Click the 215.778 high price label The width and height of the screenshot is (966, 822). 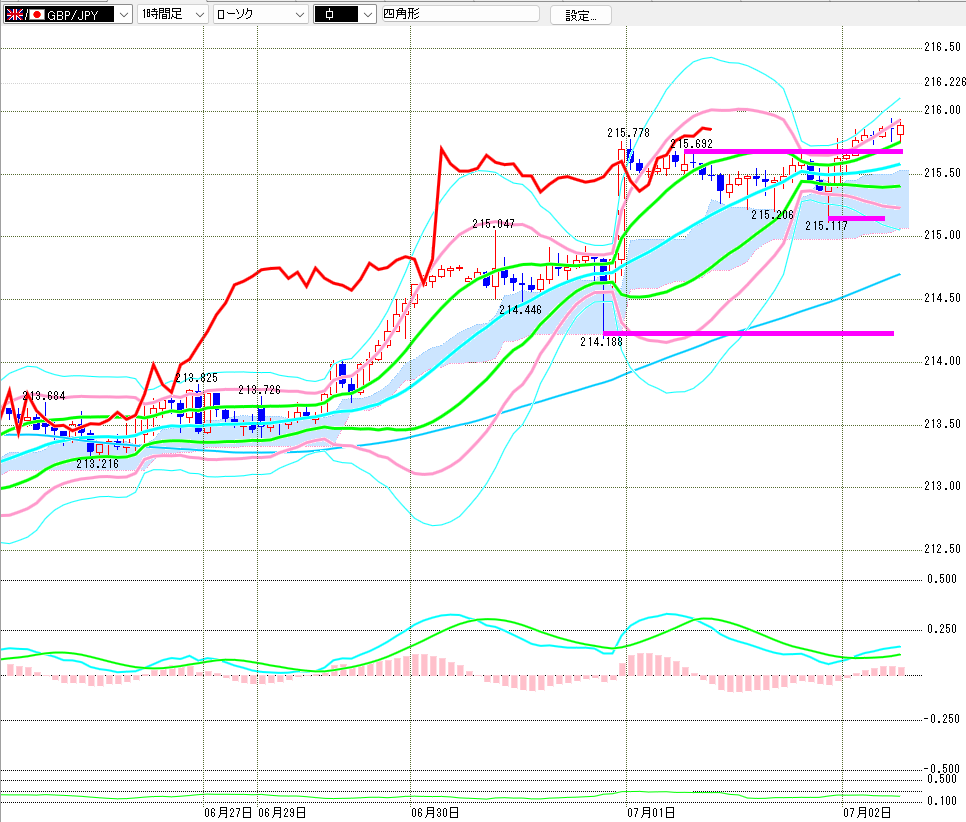tap(628, 132)
